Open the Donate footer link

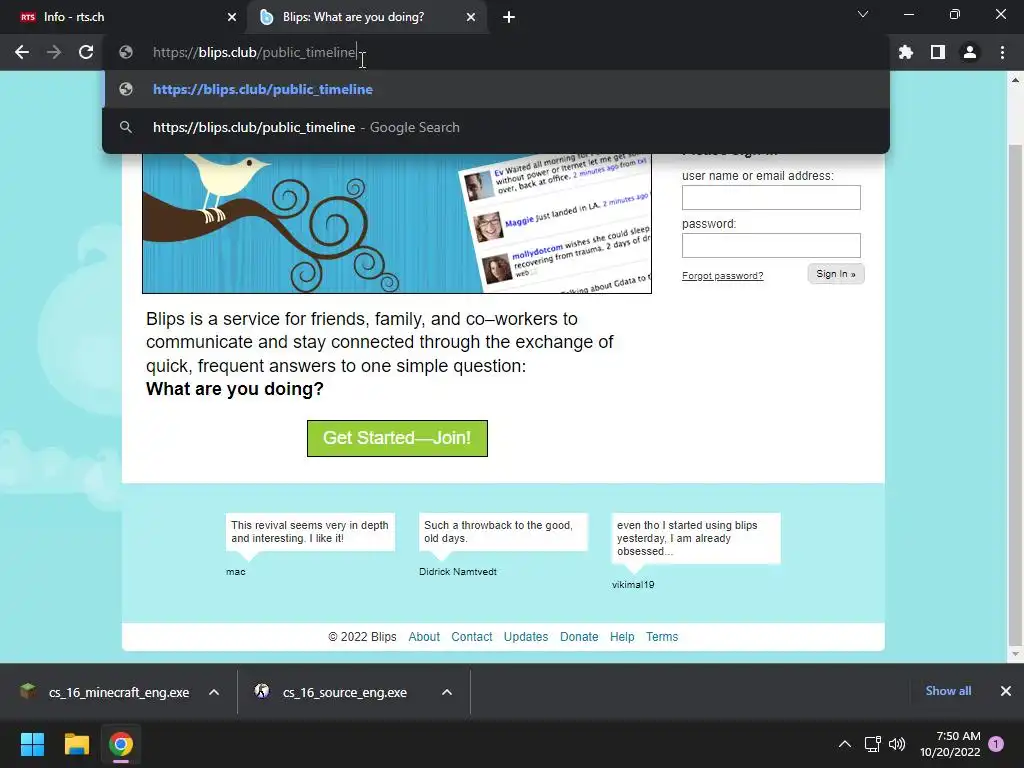[579, 637]
